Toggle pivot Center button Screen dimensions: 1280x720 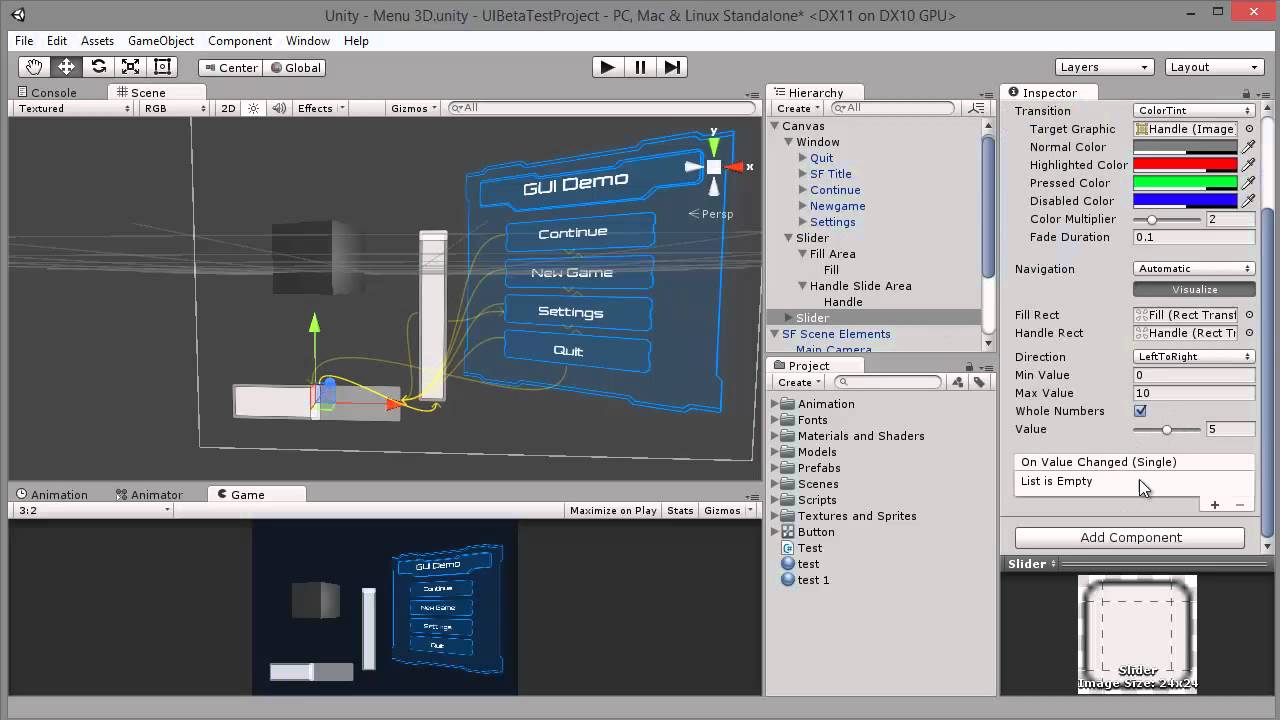coord(229,68)
